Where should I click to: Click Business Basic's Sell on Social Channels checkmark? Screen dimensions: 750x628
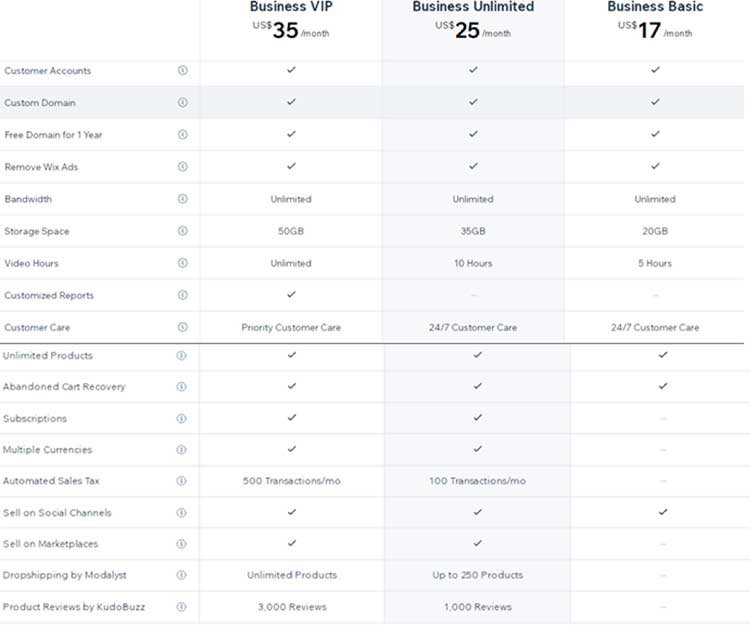pos(662,512)
